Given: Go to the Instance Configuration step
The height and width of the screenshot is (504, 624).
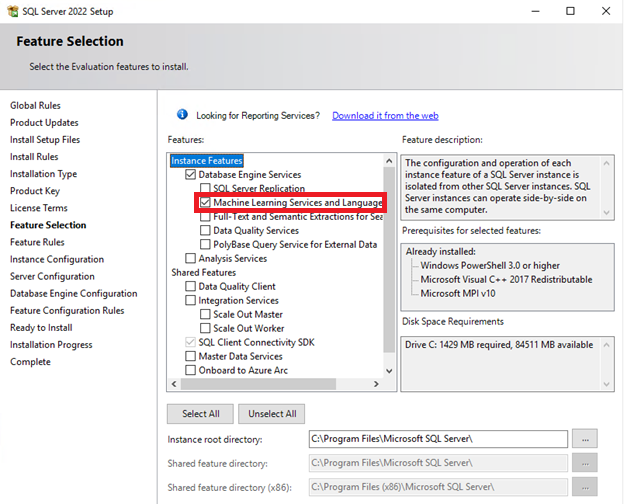Looking at the screenshot, I should point(57,259).
